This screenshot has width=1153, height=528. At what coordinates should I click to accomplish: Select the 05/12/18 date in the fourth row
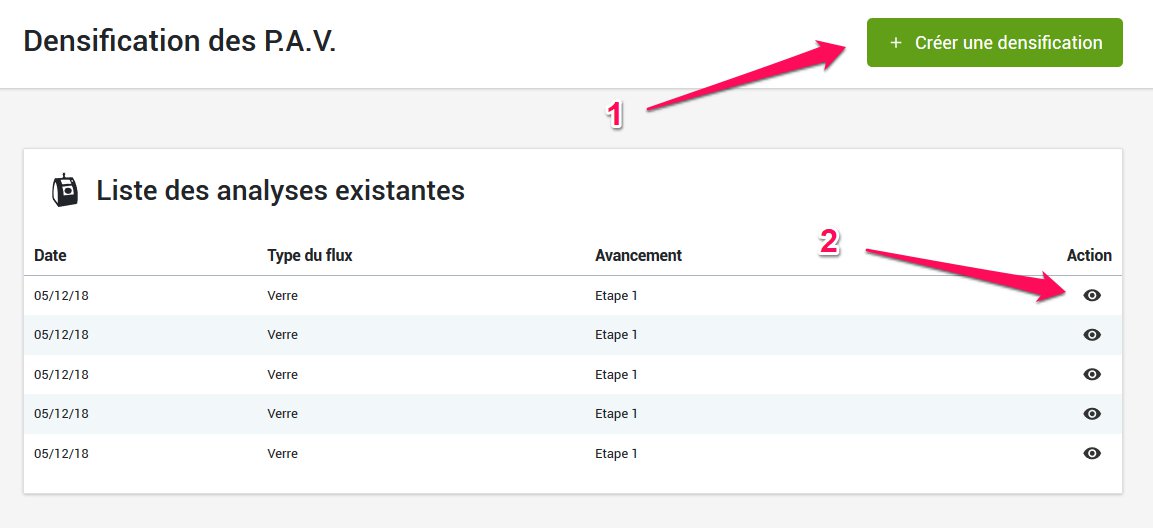tap(61, 414)
